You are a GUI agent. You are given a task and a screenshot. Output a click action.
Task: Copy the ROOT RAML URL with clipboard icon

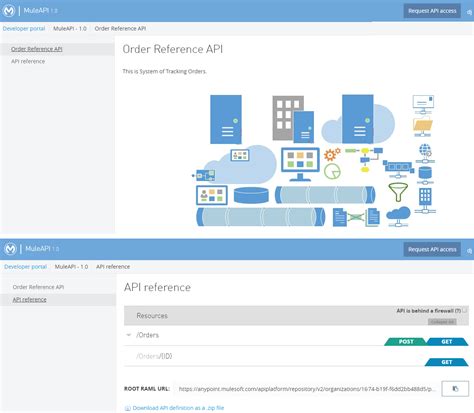point(455,388)
